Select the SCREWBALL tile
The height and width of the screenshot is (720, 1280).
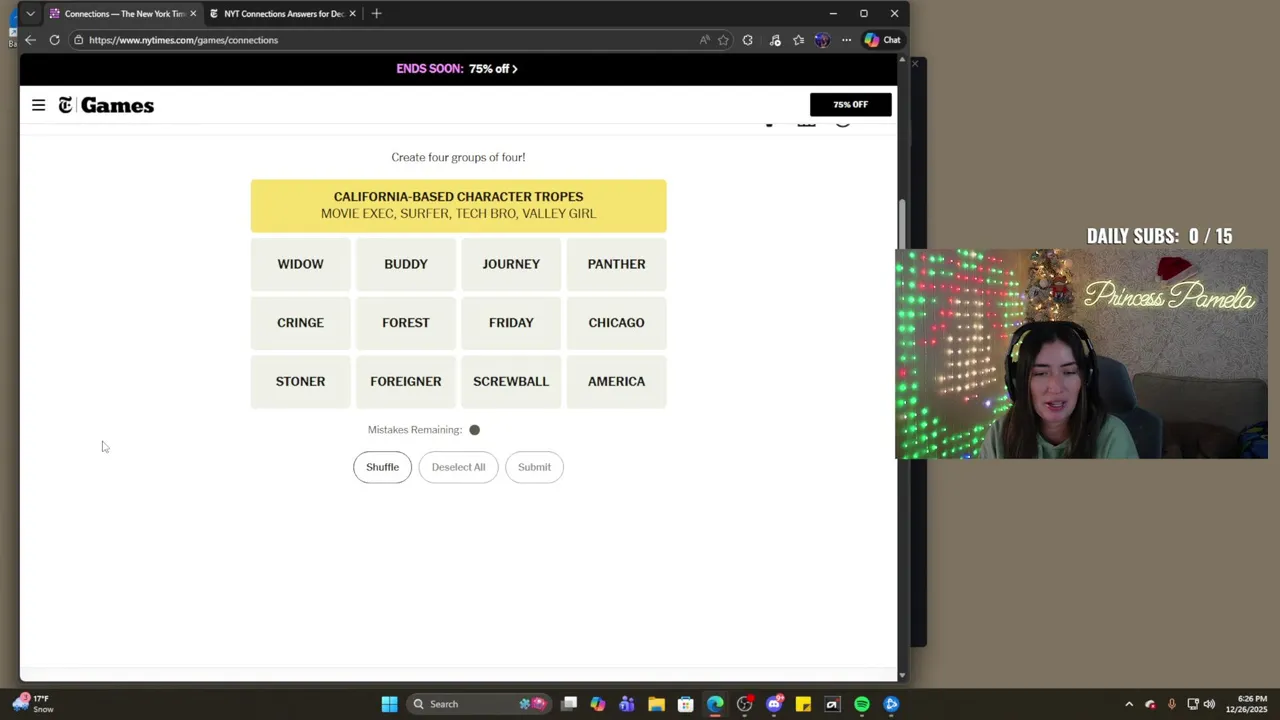point(511,381)
